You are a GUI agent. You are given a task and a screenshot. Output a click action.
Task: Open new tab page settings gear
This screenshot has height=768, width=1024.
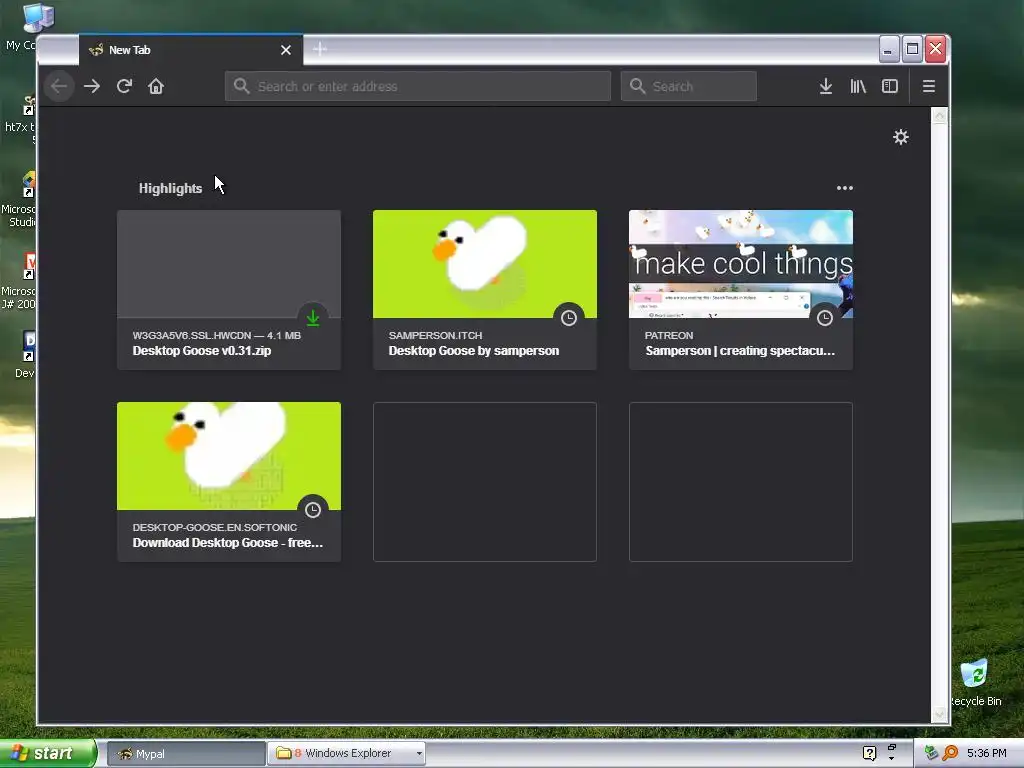tap(901, 137)
